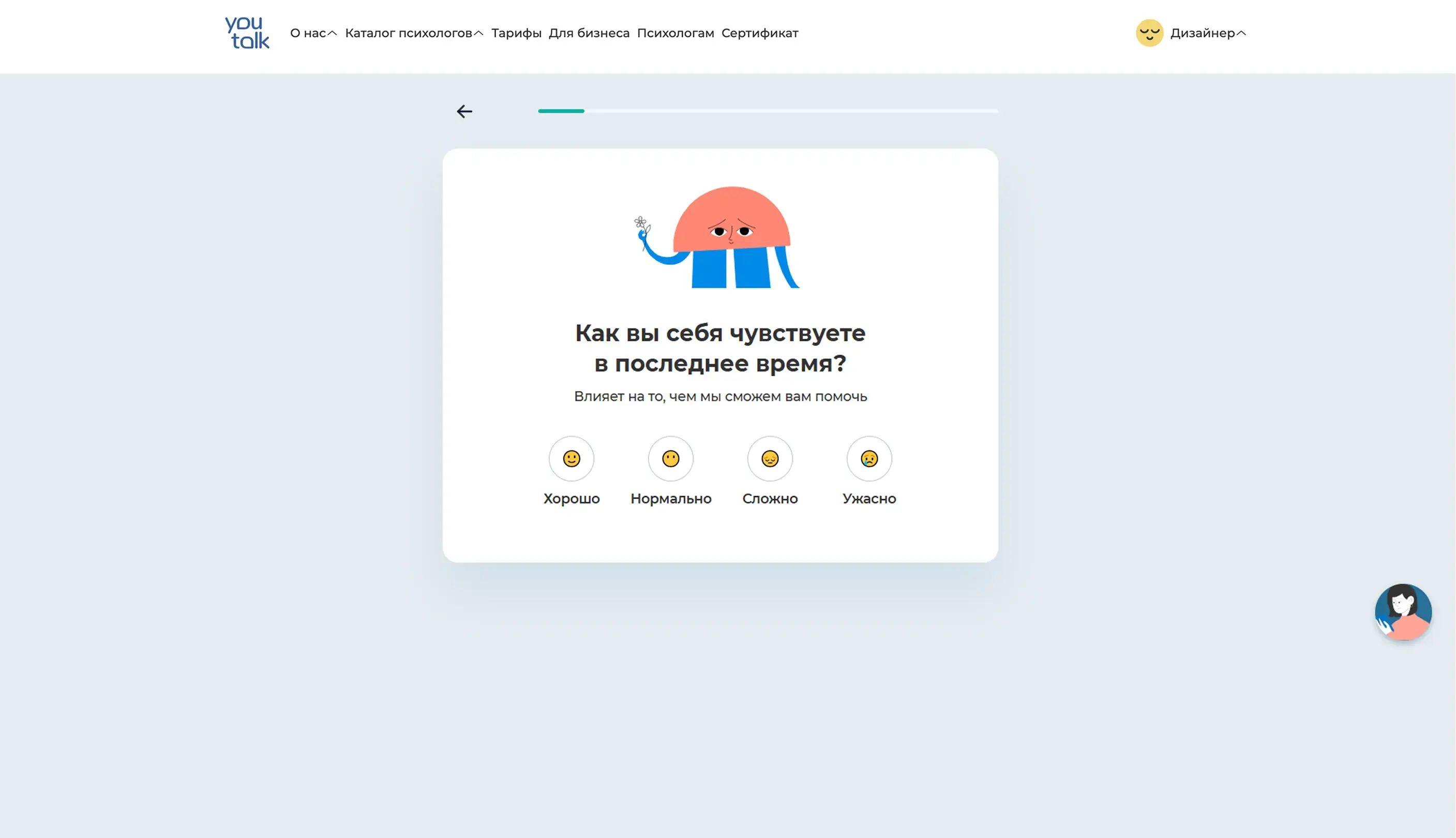Screen dimensions: 1456x838
Task: Go to 'Для бизнеса' section
Action: 589,34
